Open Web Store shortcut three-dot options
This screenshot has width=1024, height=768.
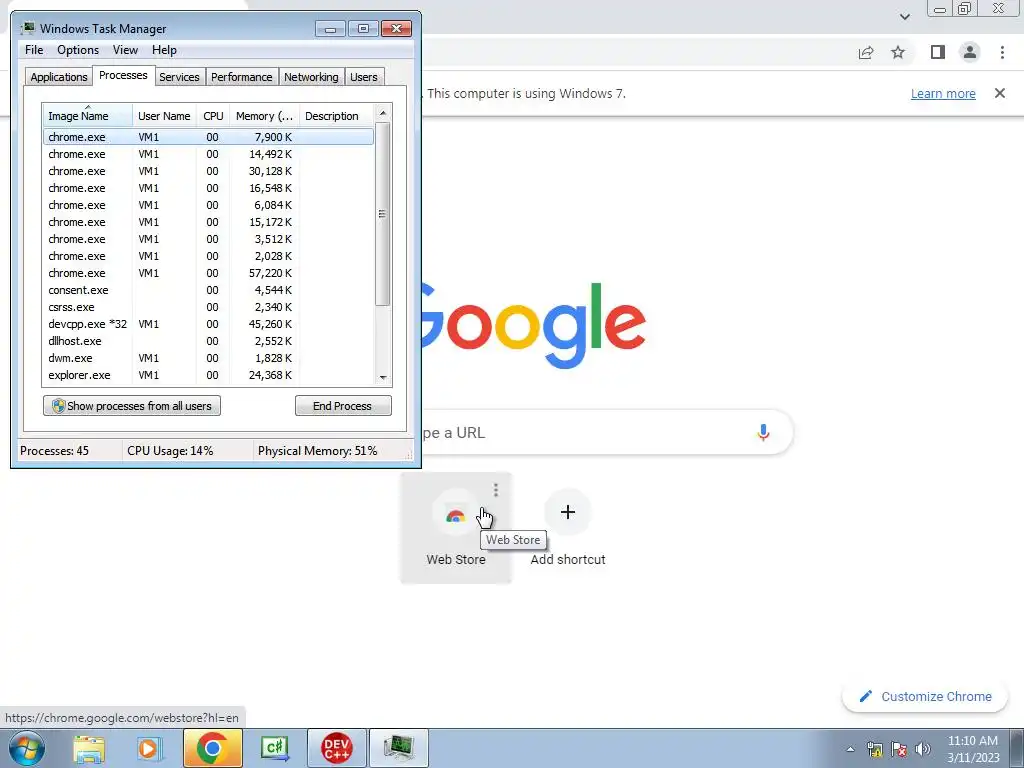coord(496,490)
